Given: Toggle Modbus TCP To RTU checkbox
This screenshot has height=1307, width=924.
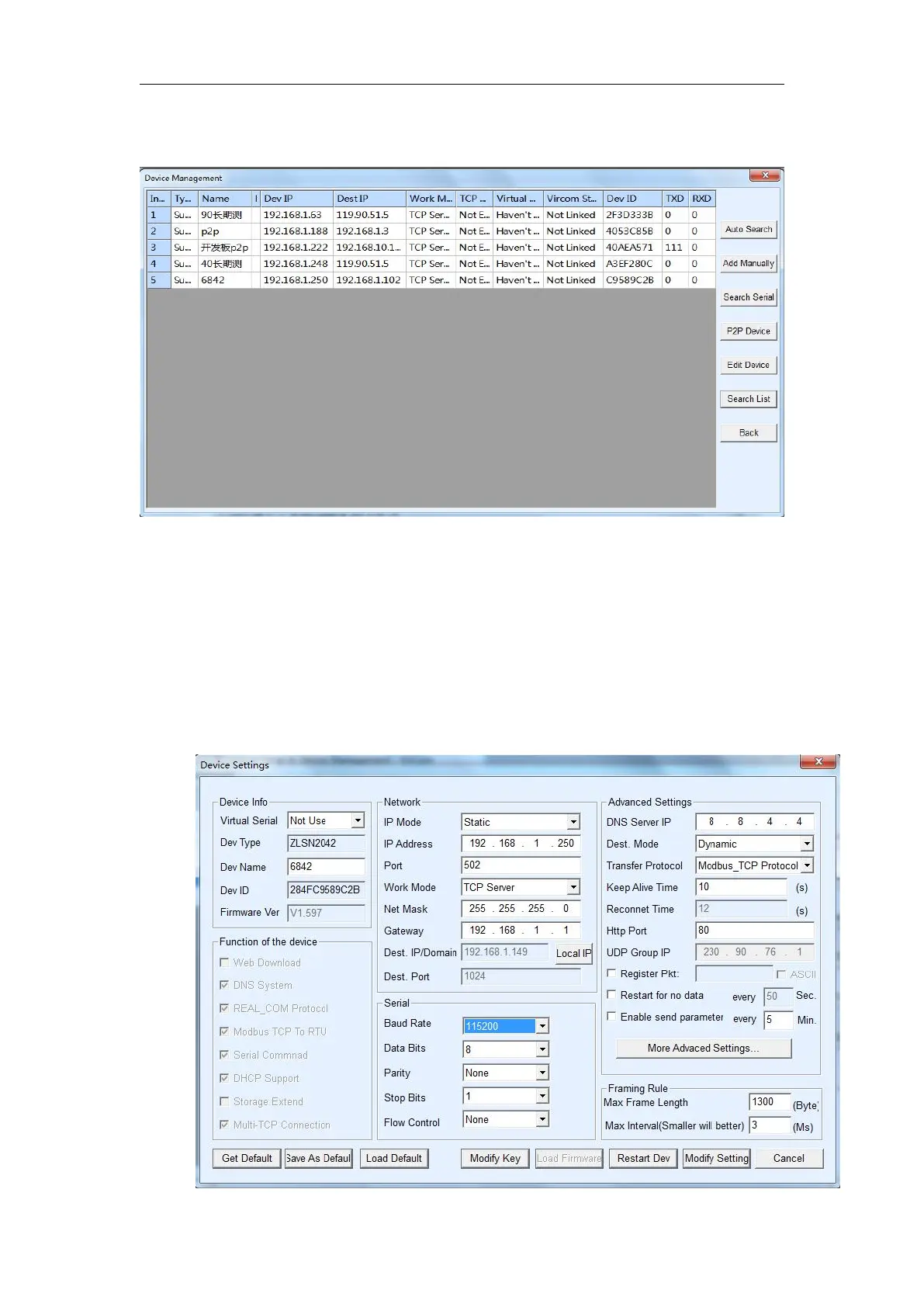Looking at the screenshot, I should [x=224, y=1031].
